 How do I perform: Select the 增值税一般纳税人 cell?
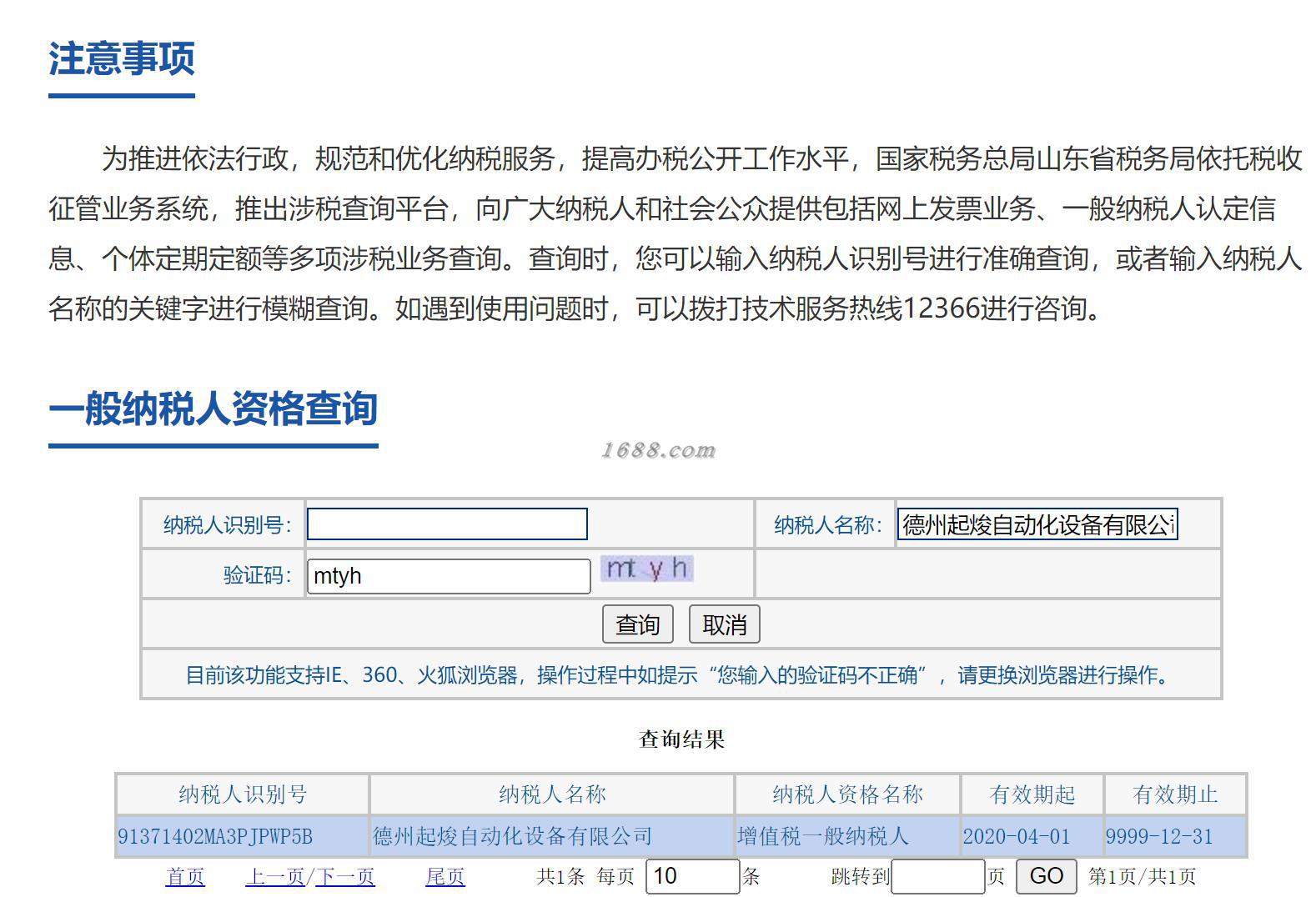pos(848,836)
